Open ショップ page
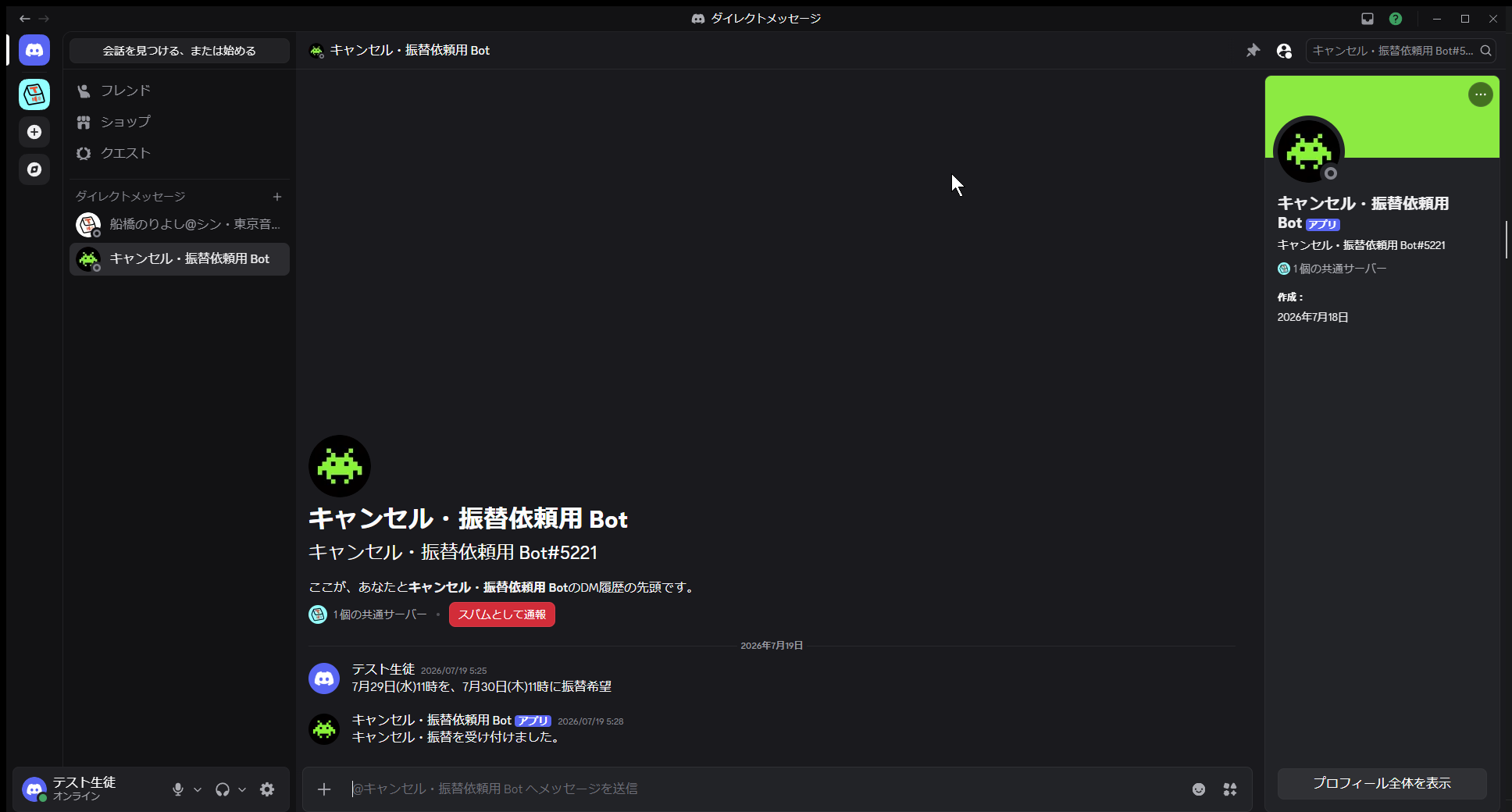The height and width of the screenshot is (812, 1512). (180, 122)
